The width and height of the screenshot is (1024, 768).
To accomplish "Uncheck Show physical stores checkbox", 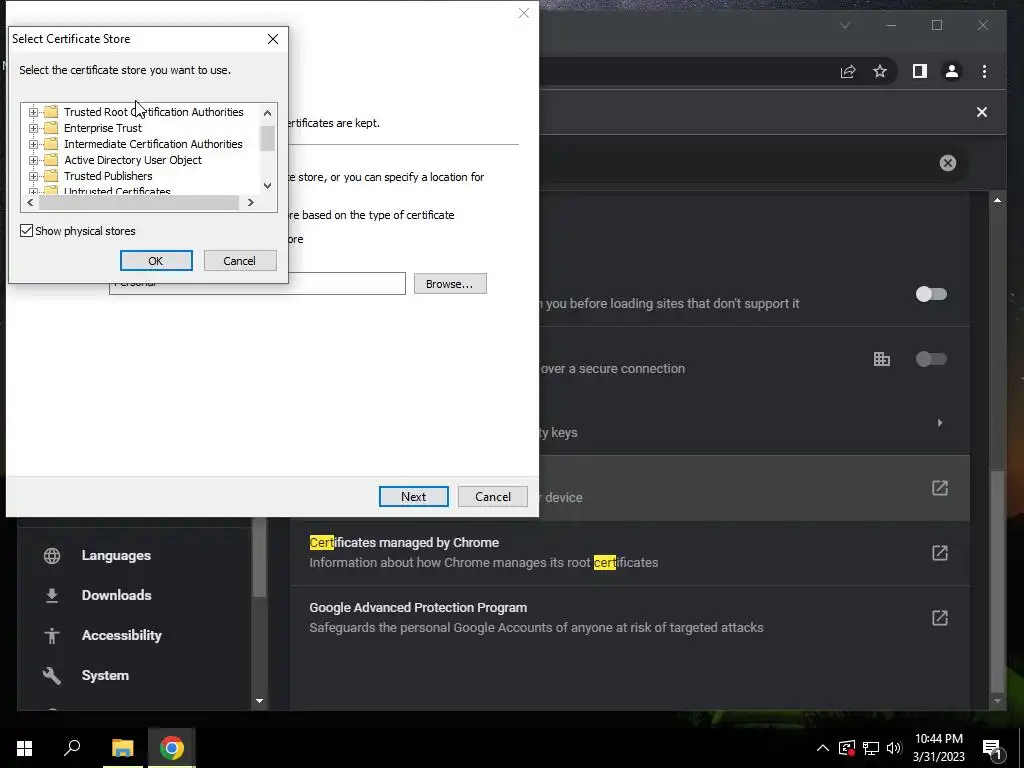I will tap(27, 231).
